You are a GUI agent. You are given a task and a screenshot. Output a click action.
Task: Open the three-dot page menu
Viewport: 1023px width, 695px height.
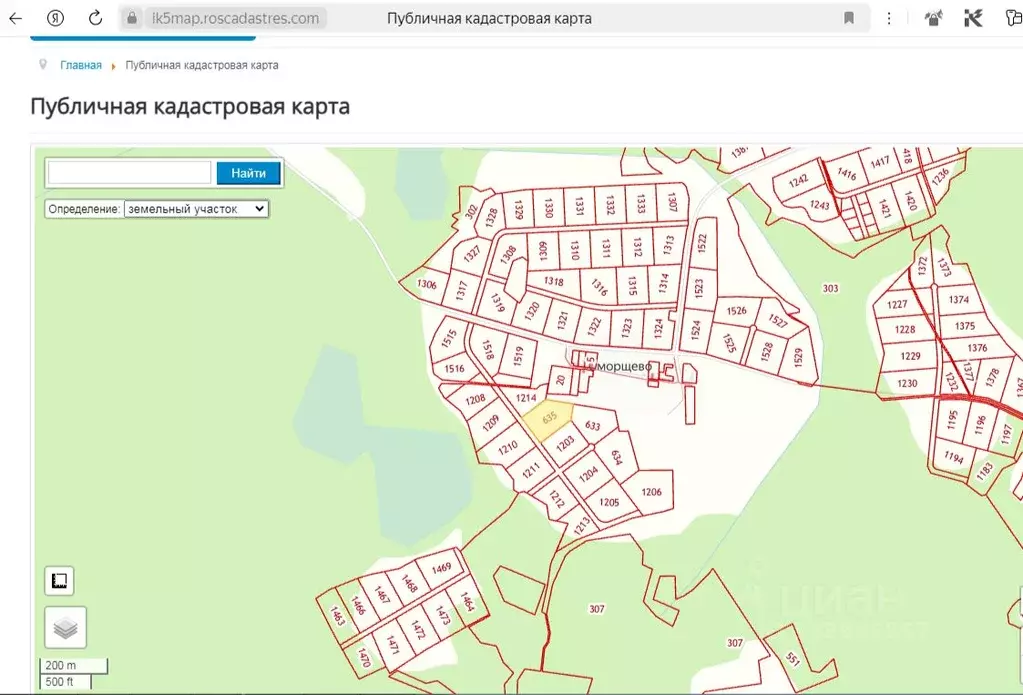[x=889, y=18]
